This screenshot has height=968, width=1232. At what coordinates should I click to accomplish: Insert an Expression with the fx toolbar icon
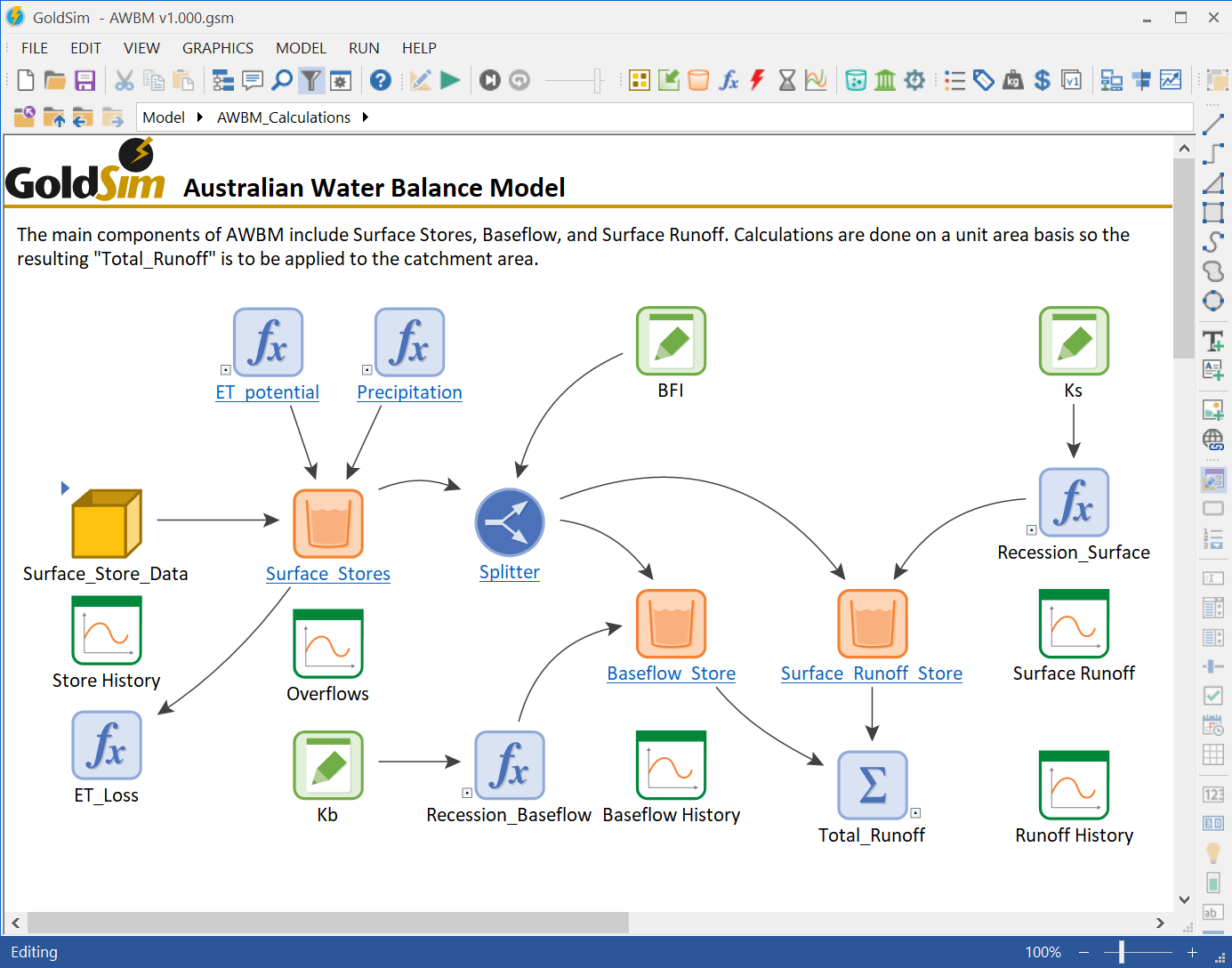pos(729,80)
